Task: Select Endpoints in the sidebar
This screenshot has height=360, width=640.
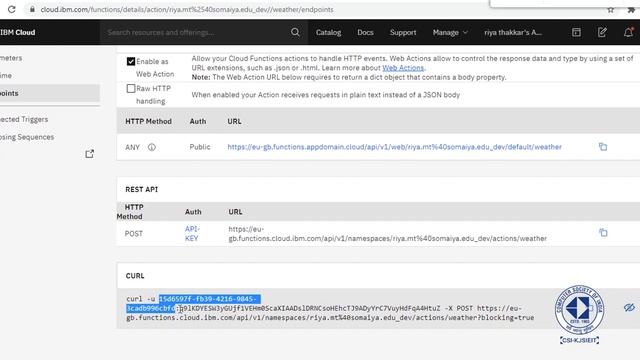Action: click(50, 93)
